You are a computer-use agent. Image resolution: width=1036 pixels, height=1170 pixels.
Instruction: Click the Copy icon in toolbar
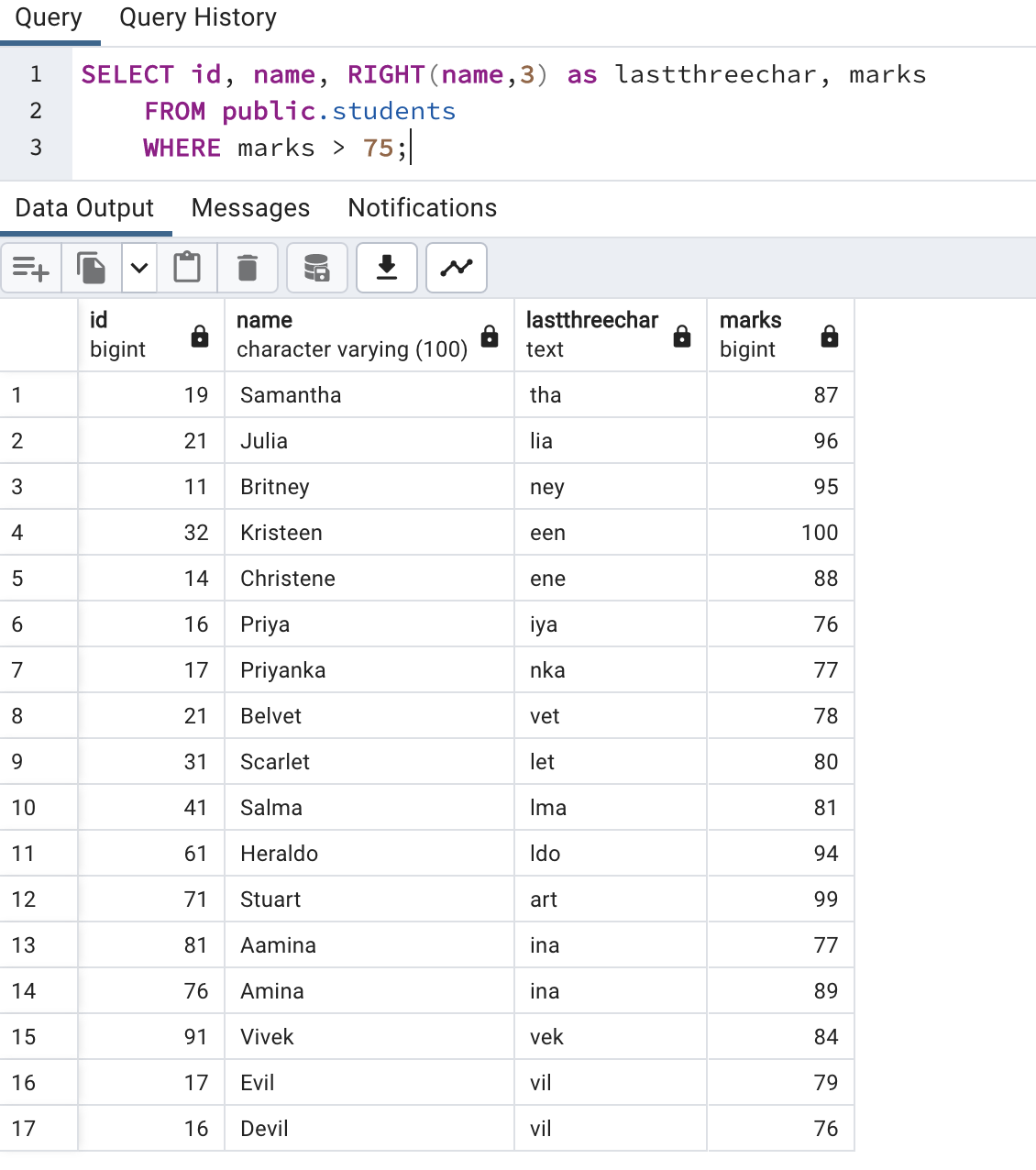(x=91, y=268)
